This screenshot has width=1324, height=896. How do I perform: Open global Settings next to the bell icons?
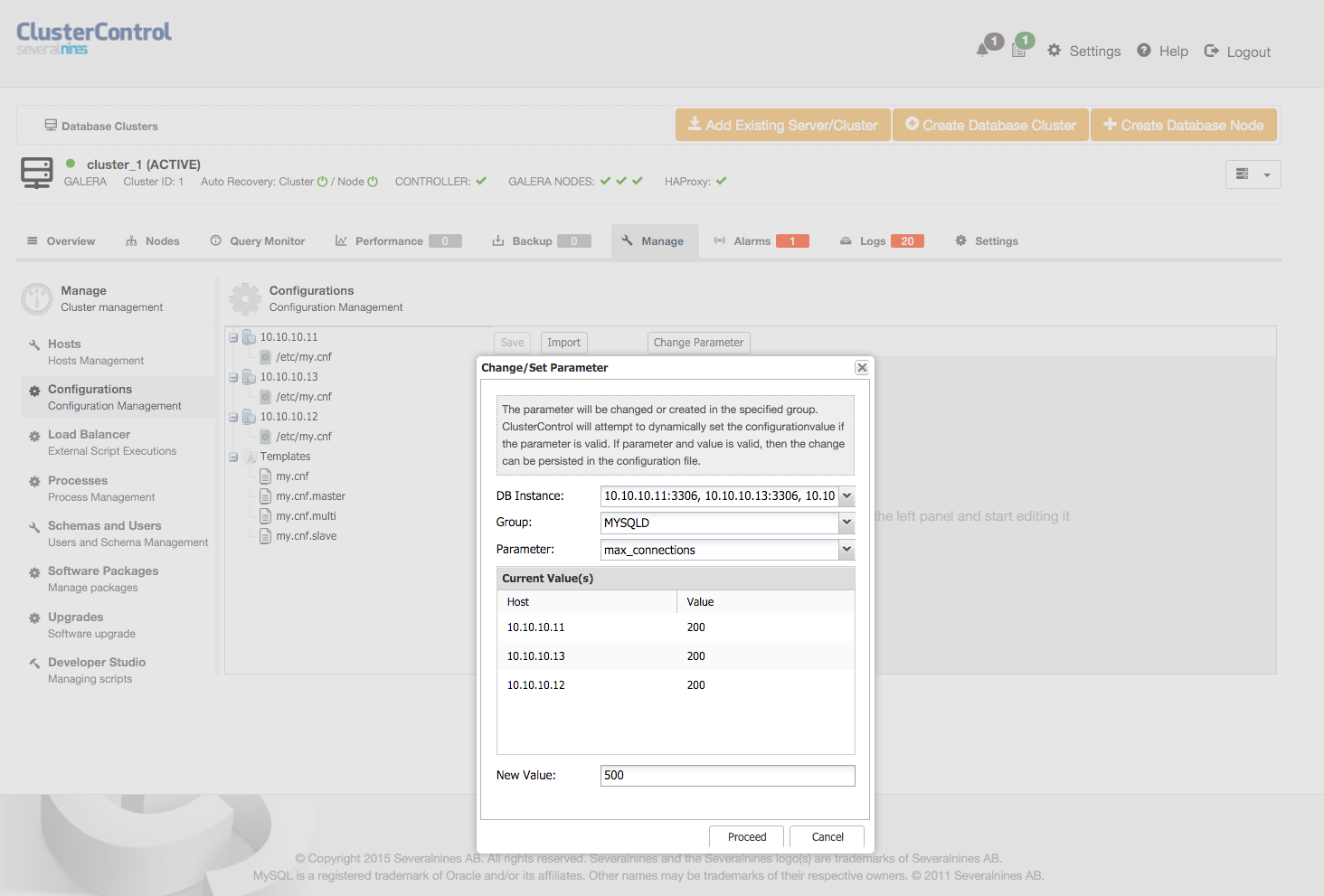click(x=1083, y=52)
